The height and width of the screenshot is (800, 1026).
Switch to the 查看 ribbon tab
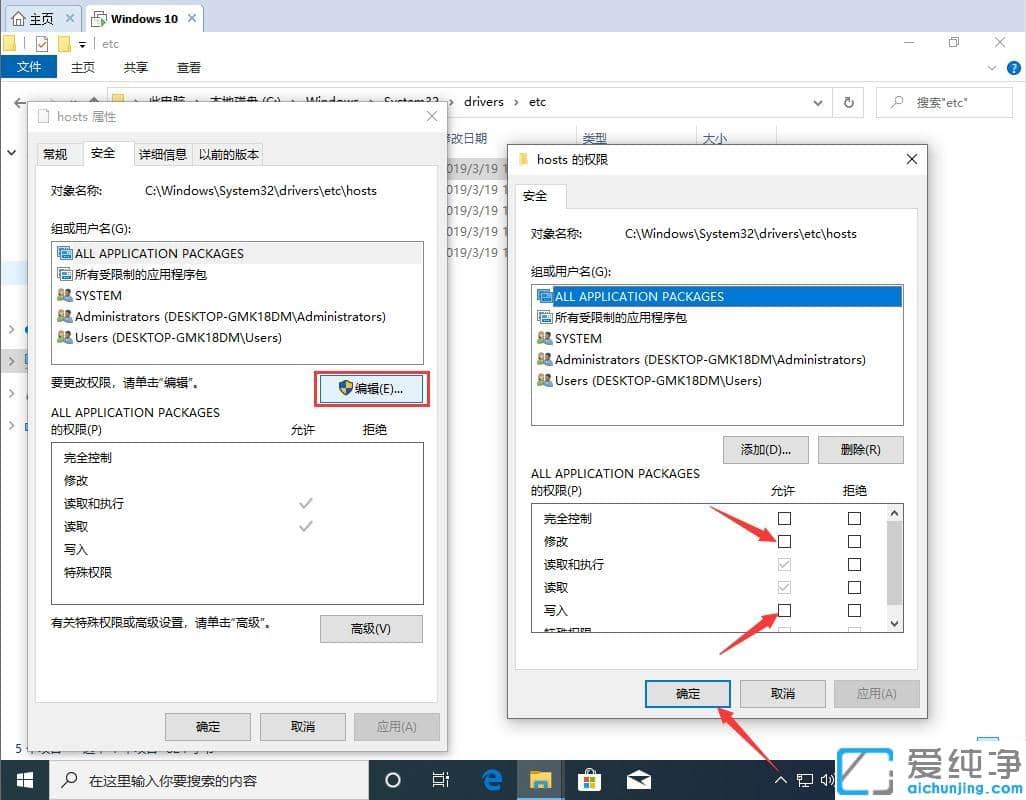click(190, 67)
